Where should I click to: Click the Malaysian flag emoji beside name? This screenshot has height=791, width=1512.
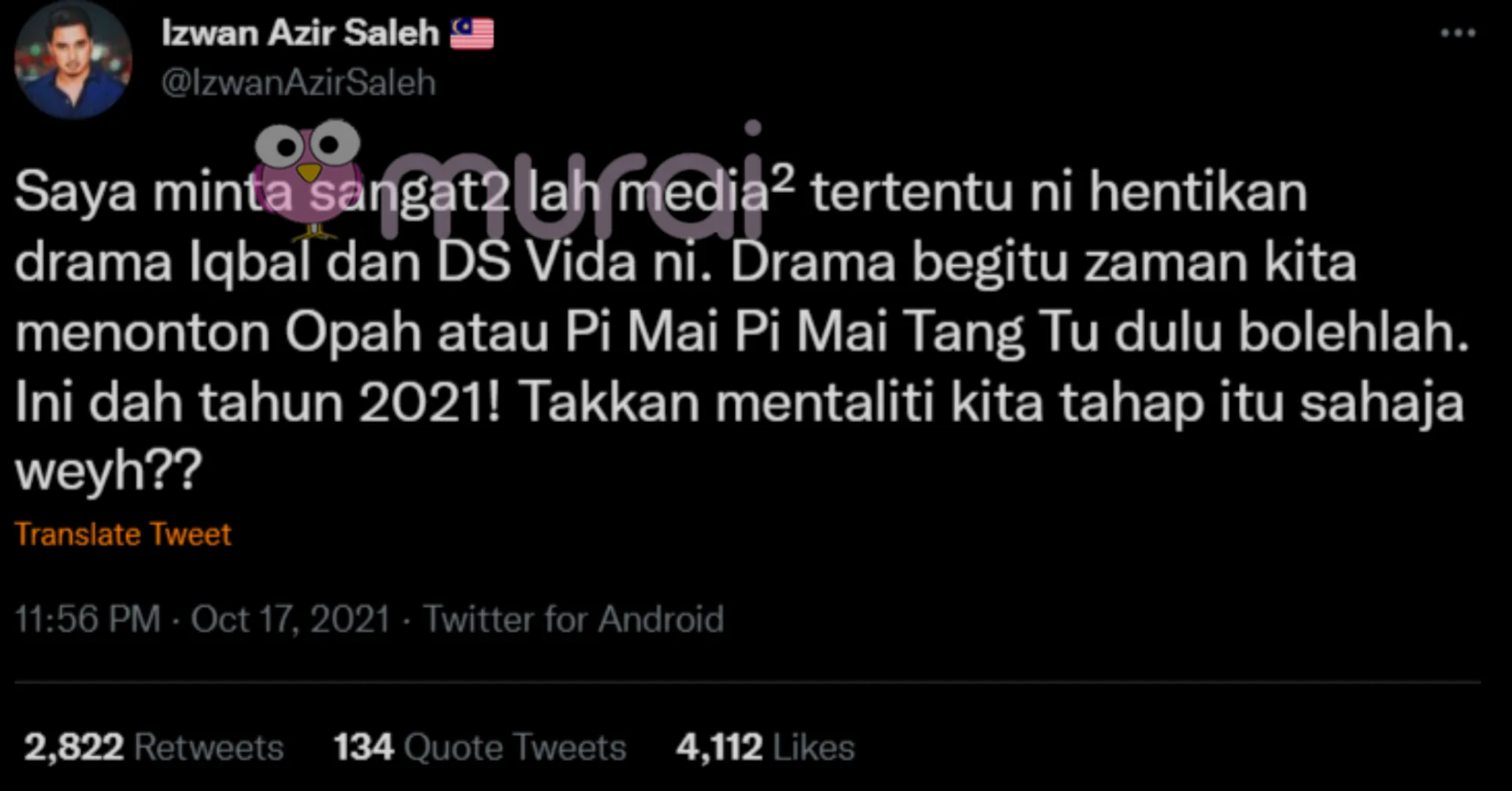(x=472, y=34)
